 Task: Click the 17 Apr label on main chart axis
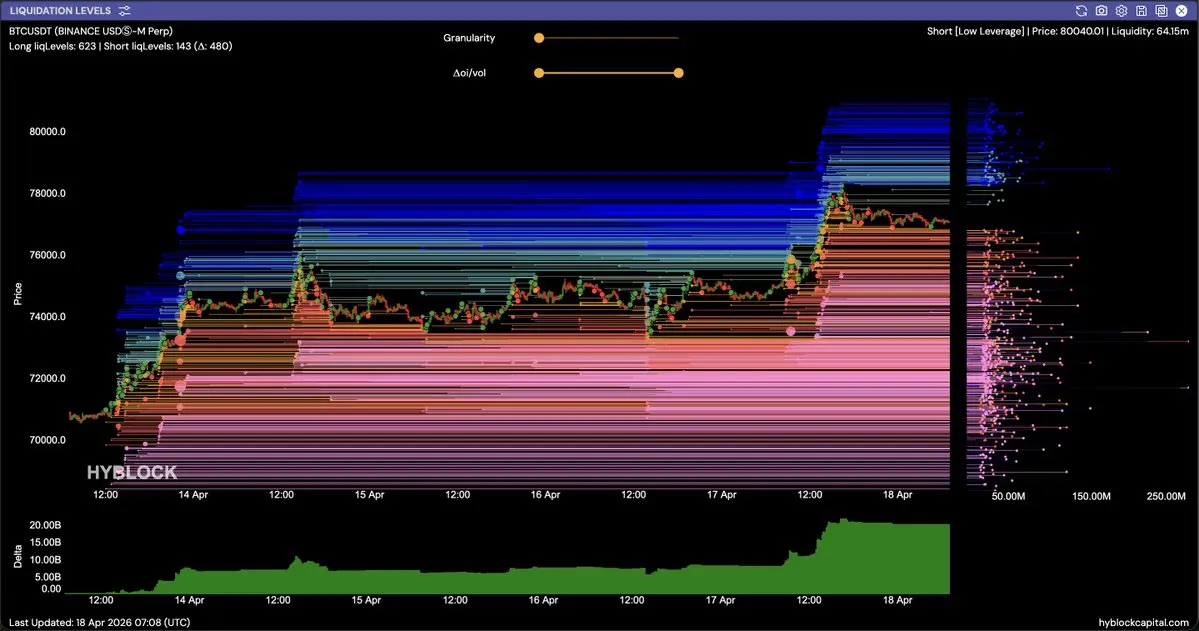coord(722,495)
